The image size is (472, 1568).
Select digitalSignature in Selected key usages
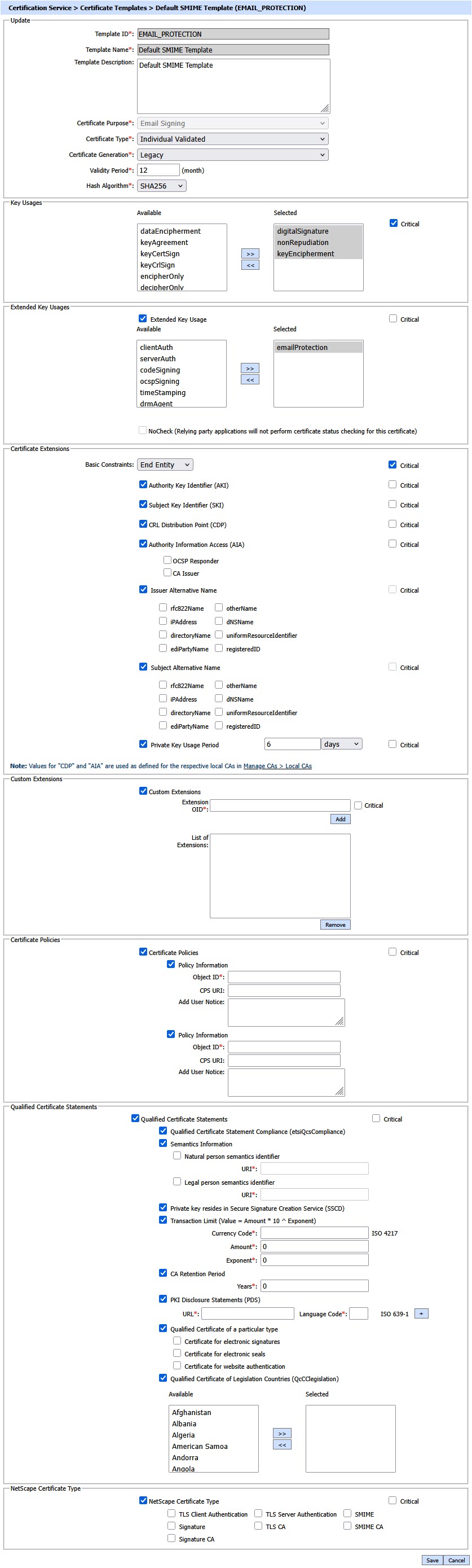click(x=303, y=231)
